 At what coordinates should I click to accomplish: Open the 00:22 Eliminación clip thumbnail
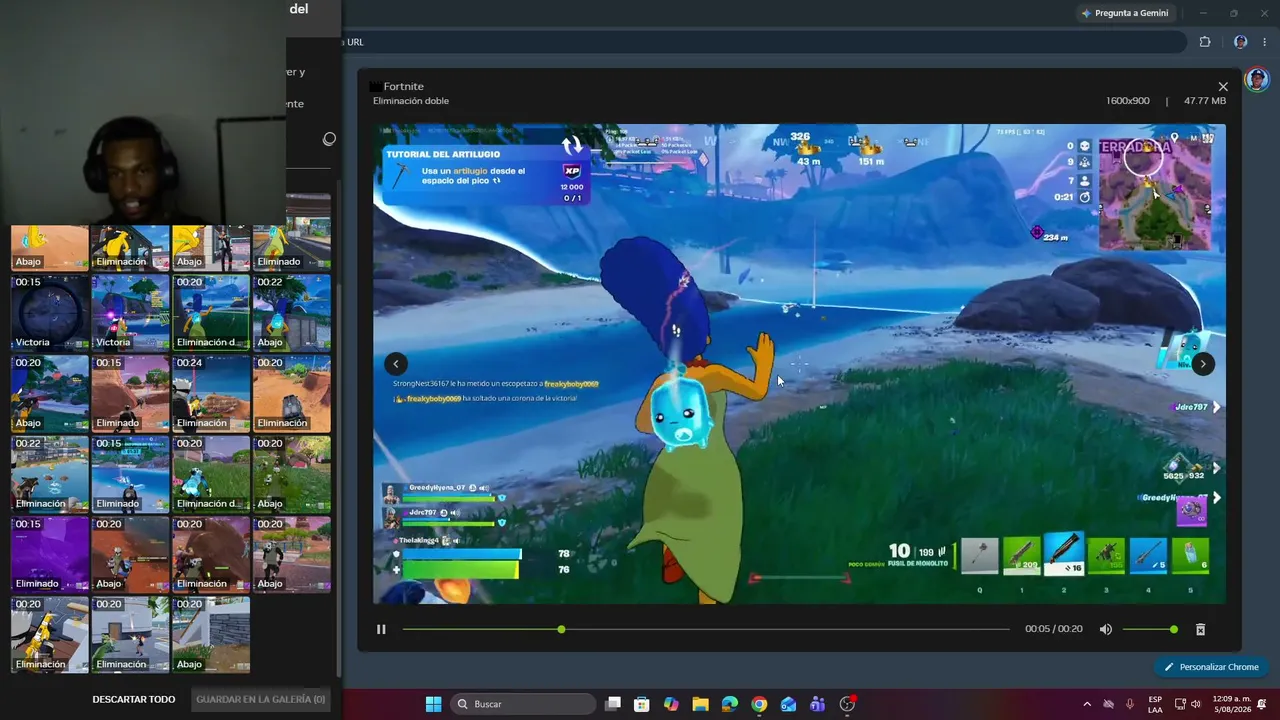click(50, 473)
